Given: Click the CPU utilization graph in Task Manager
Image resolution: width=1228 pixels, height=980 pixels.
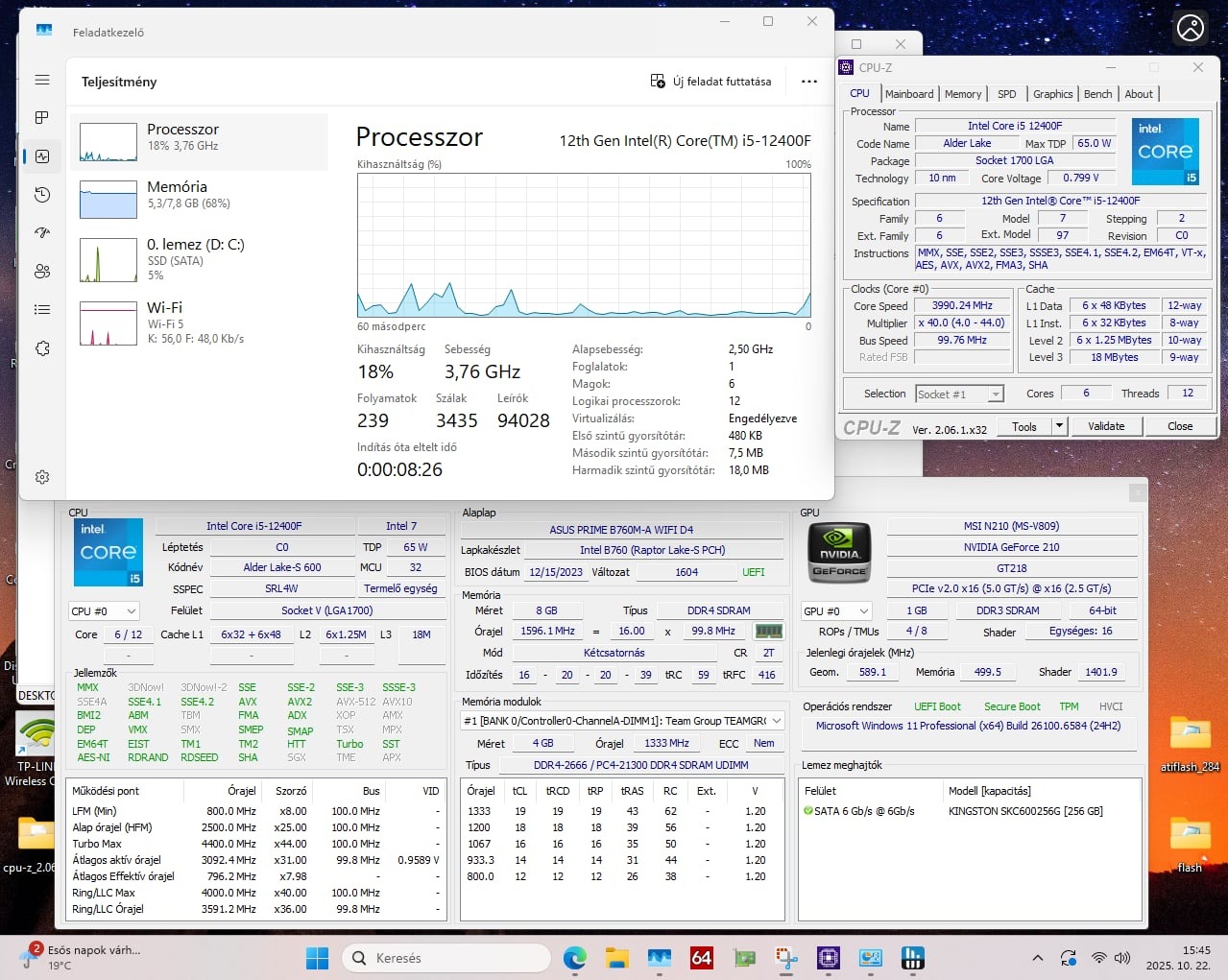Looking at the screenshot, I should point(584,245).
